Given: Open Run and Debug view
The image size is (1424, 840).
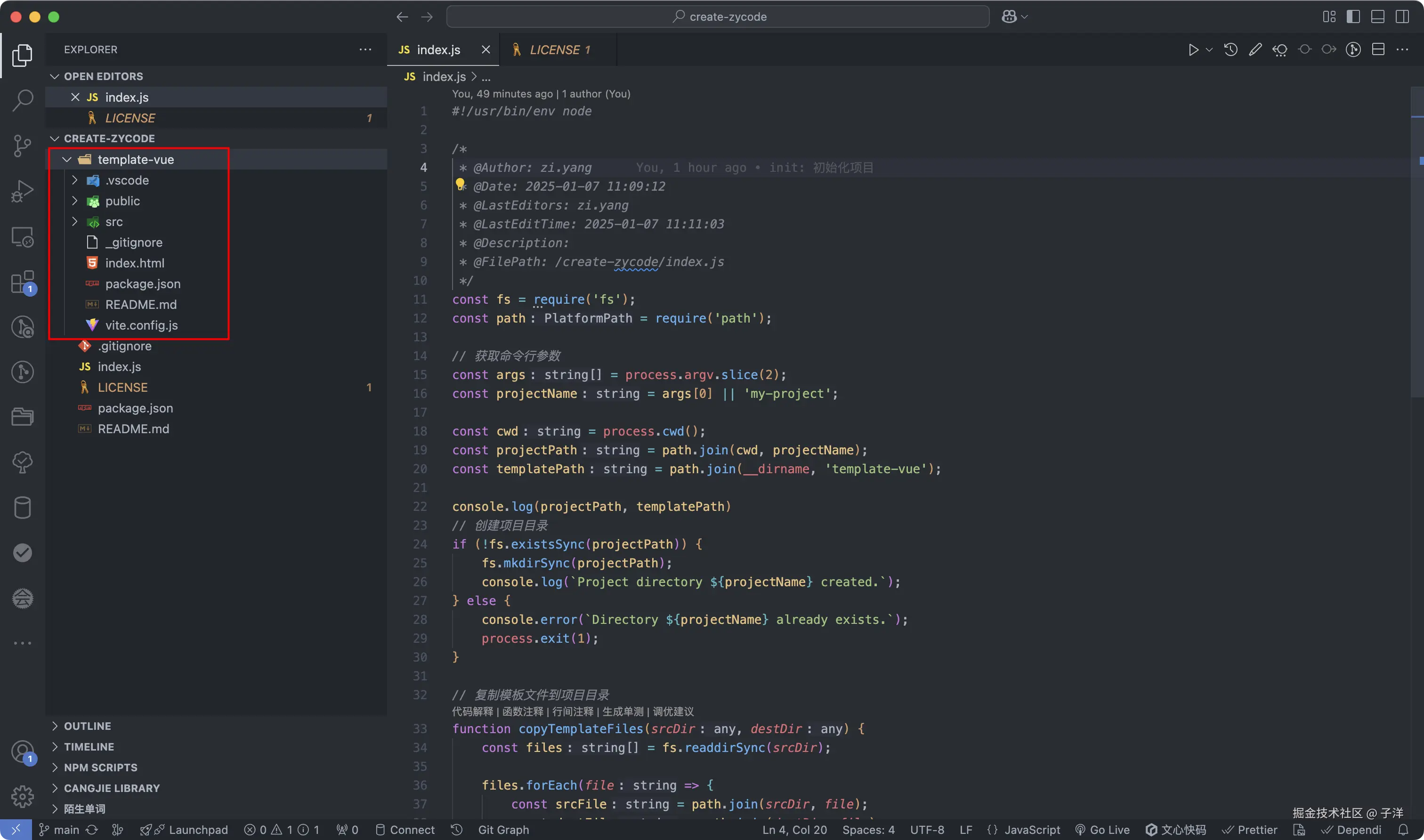Looking at the screenshot, I should [x=23, y=191].
